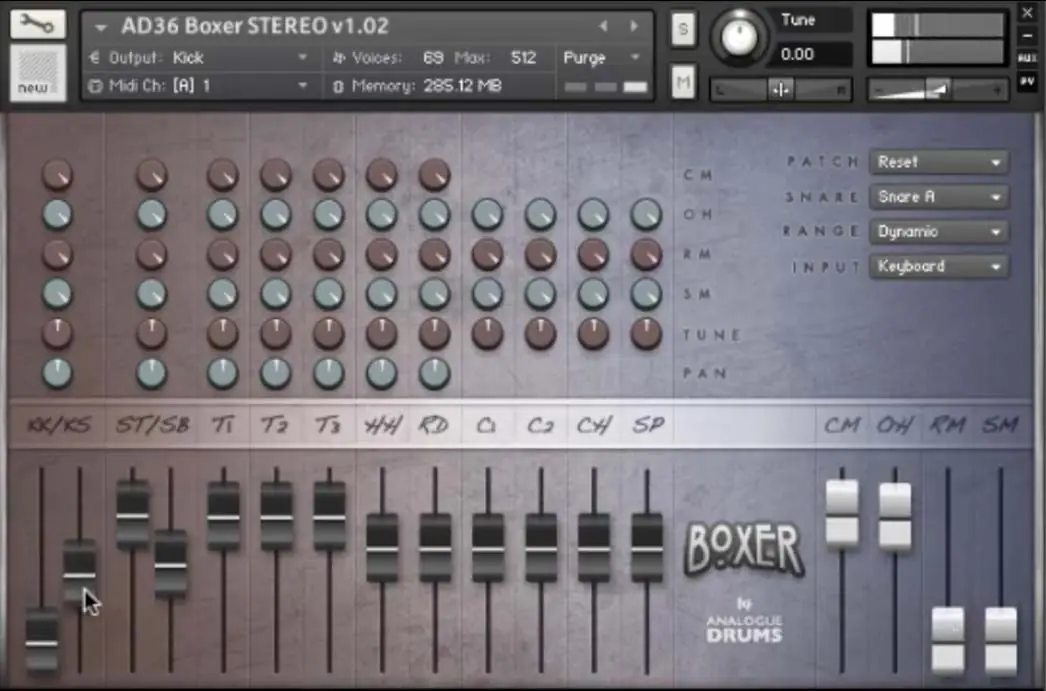Click the T1 channel fader handle
This screenshot has height=691, width=1046.
click(223, 516)
